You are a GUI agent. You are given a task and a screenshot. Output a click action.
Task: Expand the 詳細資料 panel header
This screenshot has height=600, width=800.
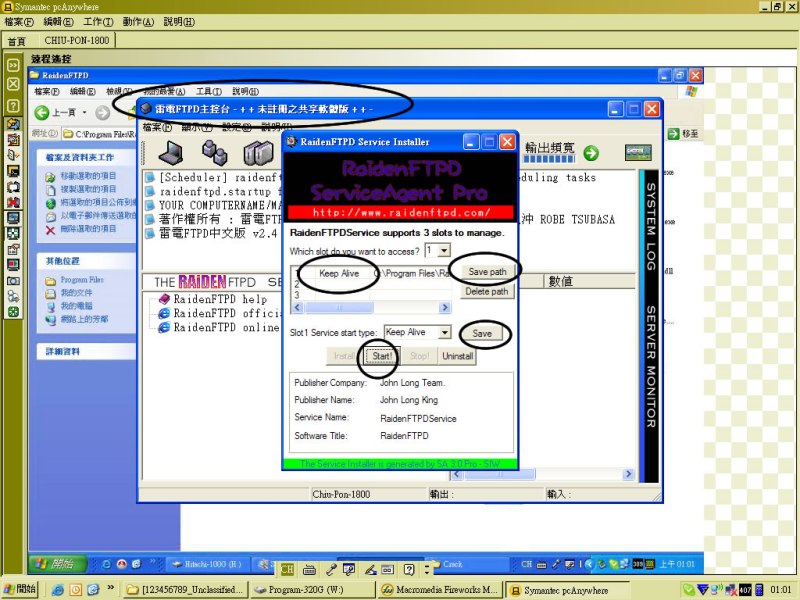86,352
